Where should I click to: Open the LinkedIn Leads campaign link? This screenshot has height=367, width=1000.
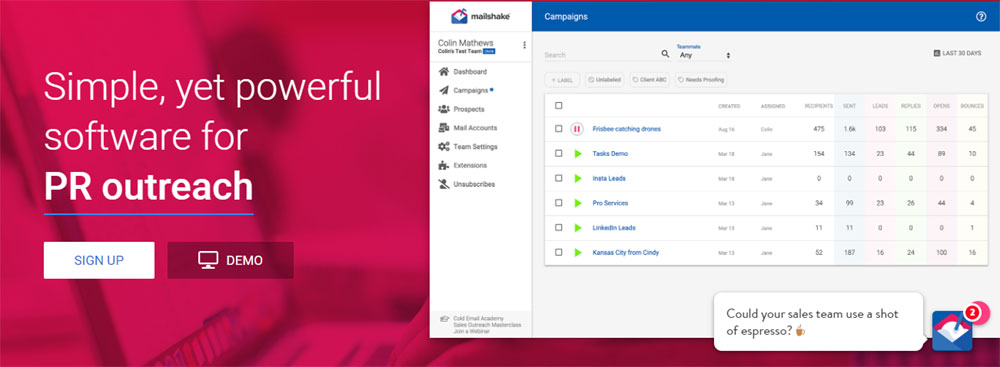614,228
